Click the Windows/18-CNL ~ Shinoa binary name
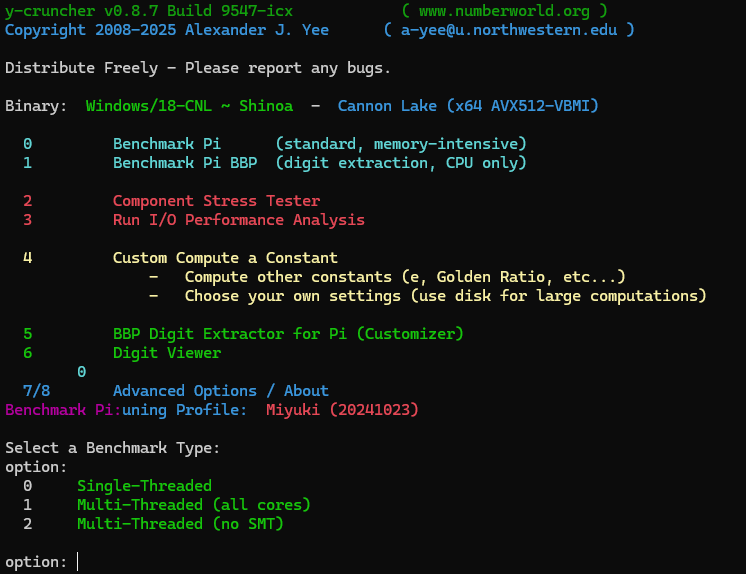This screenshot has width=746, height=574. (189, 106)
